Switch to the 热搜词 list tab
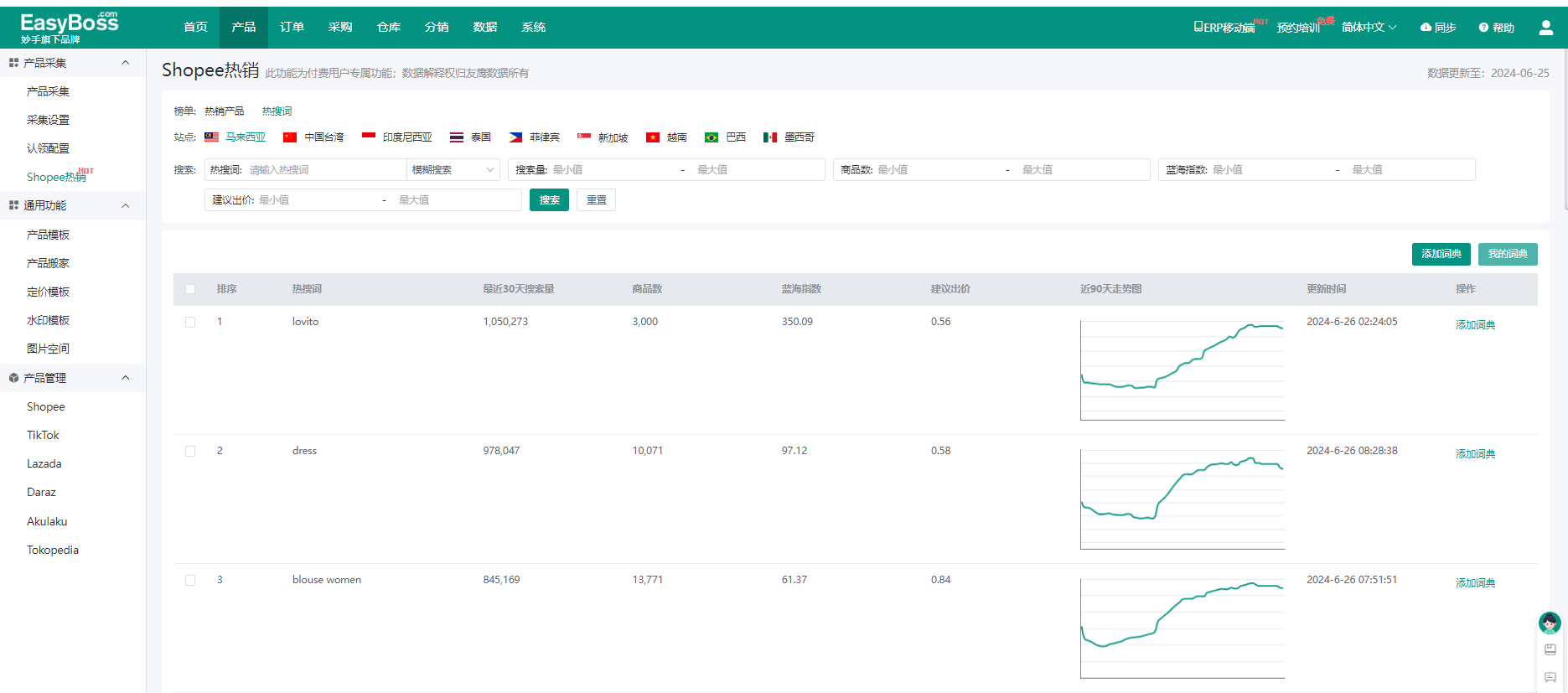Image resolution: width=1568 pixels, height=693 pixels. (x=277, y=111)
